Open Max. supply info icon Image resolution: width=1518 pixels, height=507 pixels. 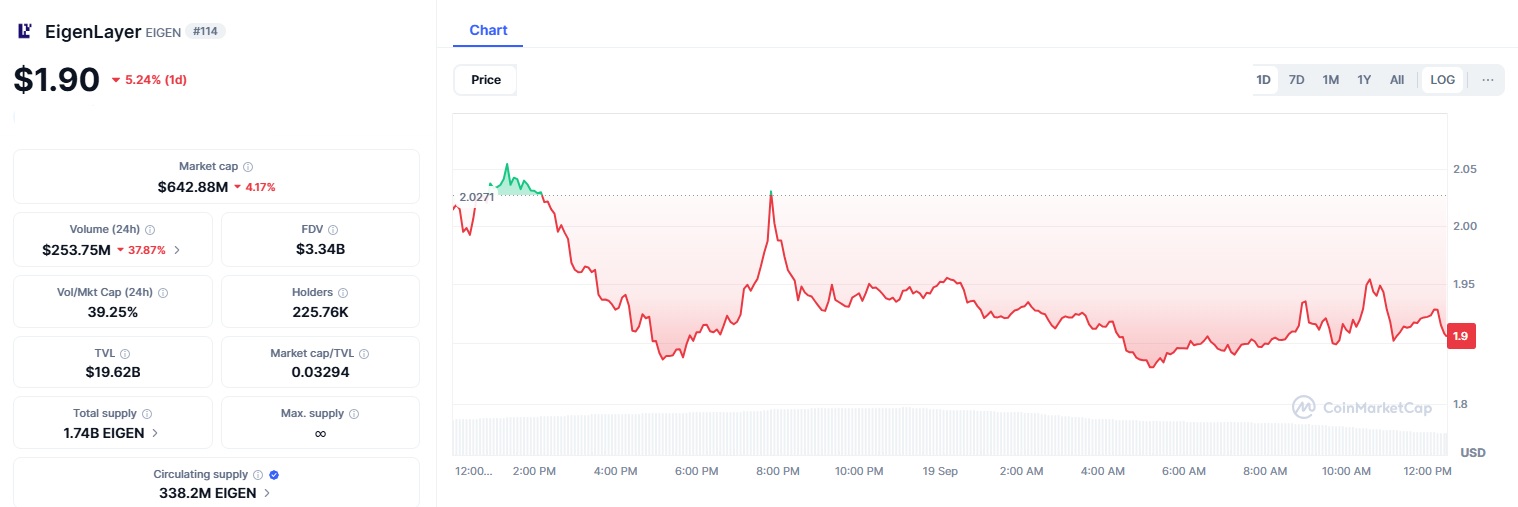pyautogui.click(x=354, y=414)
